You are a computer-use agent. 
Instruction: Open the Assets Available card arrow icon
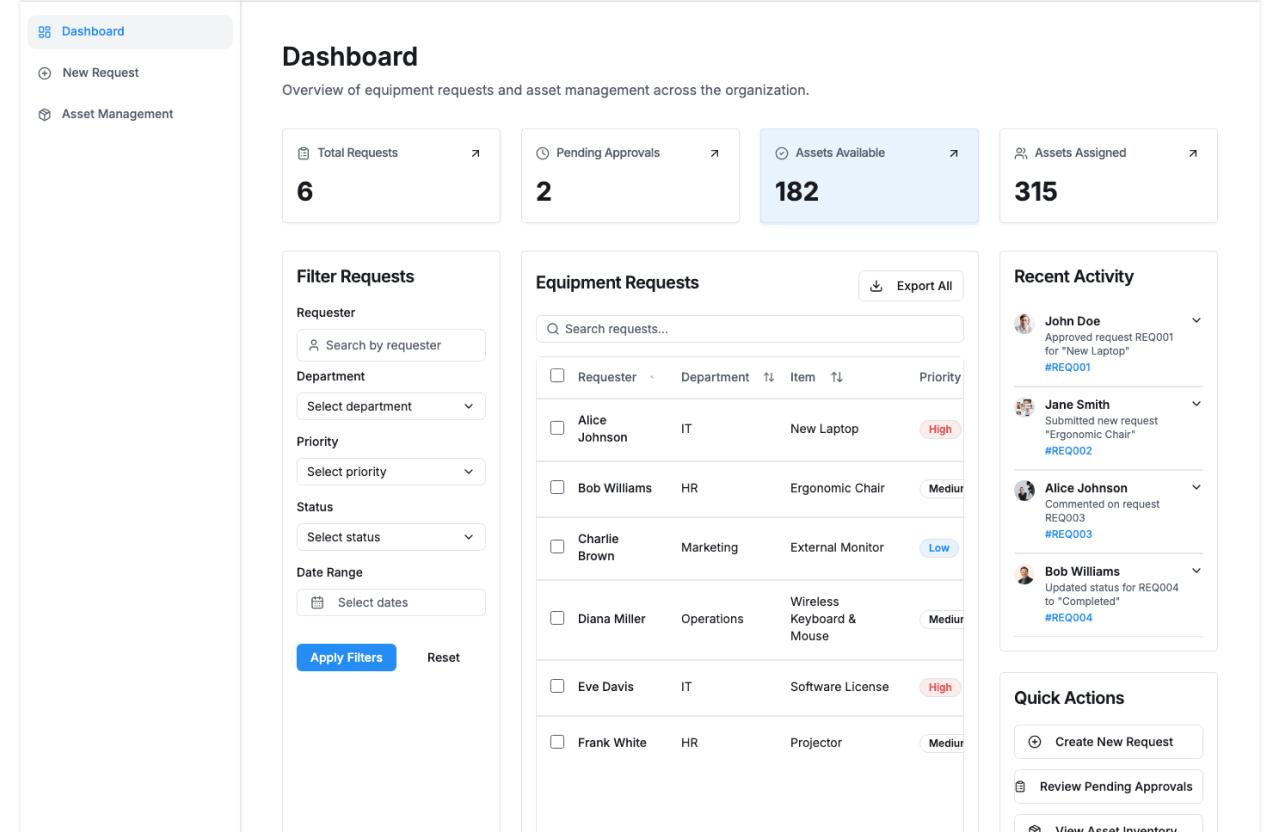pos(953,153)
